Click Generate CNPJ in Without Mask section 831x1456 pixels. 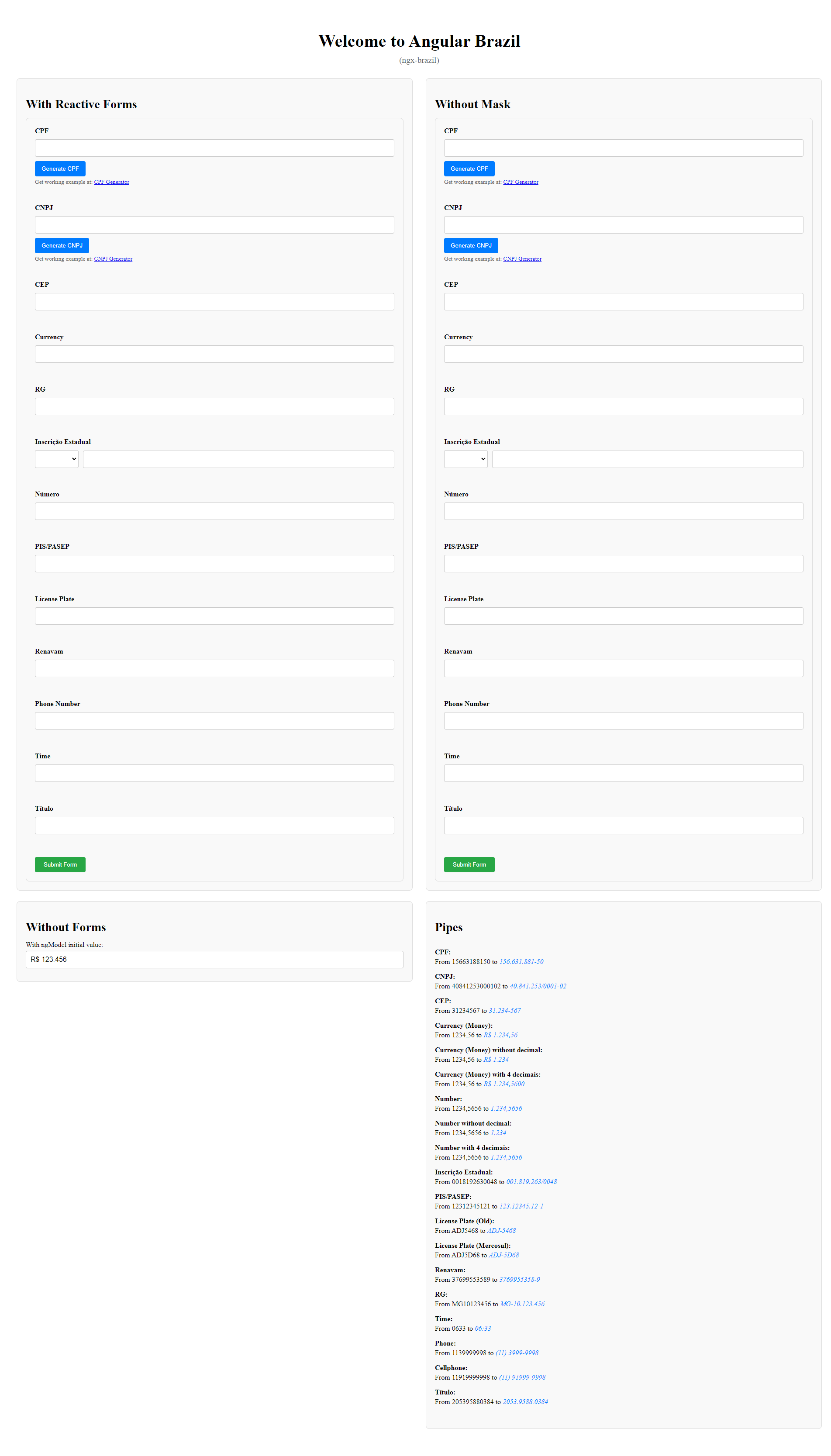tap(471, 245)
